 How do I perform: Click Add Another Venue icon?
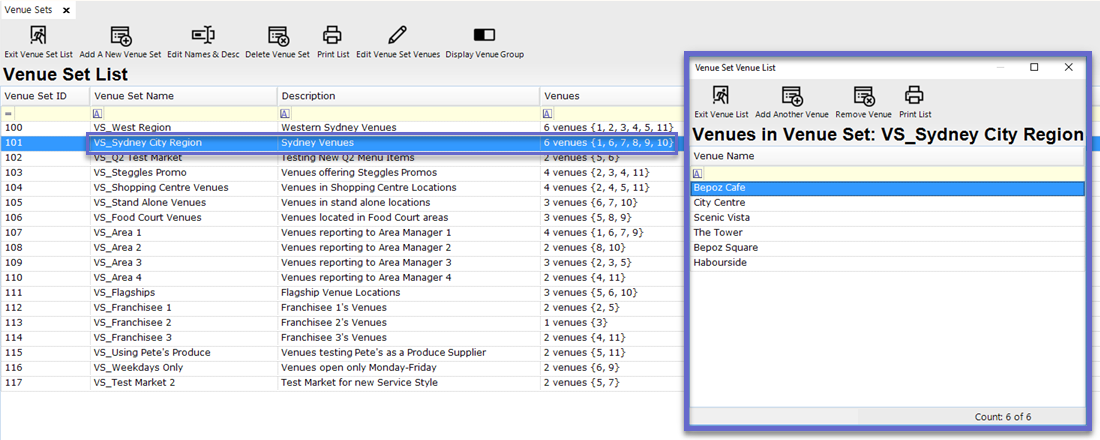[791, 96]
